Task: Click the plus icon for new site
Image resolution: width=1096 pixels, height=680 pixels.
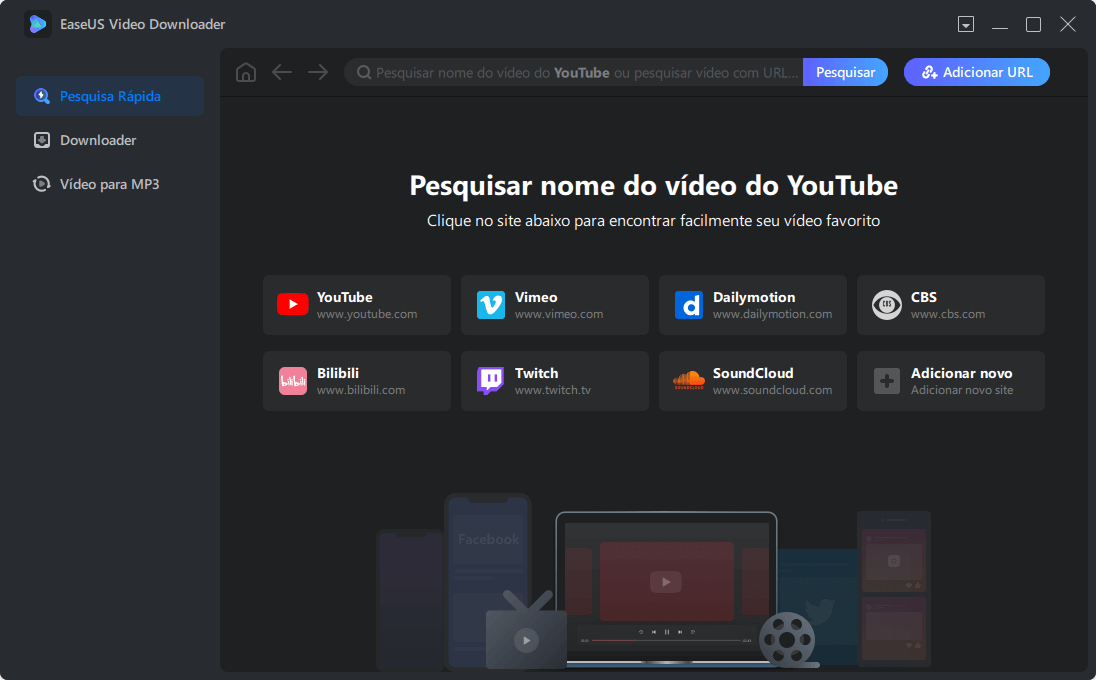Action: coord(886,381)
